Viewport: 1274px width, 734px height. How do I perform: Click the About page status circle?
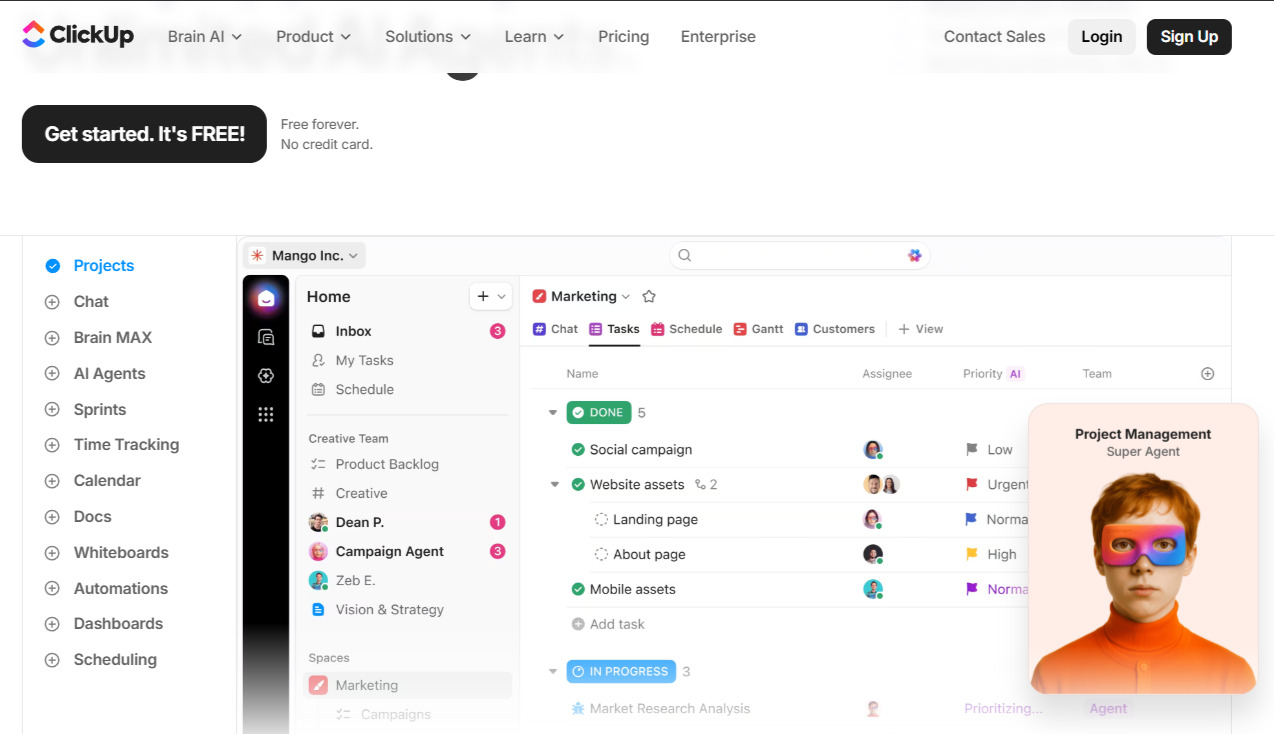(x=601, y=554)
